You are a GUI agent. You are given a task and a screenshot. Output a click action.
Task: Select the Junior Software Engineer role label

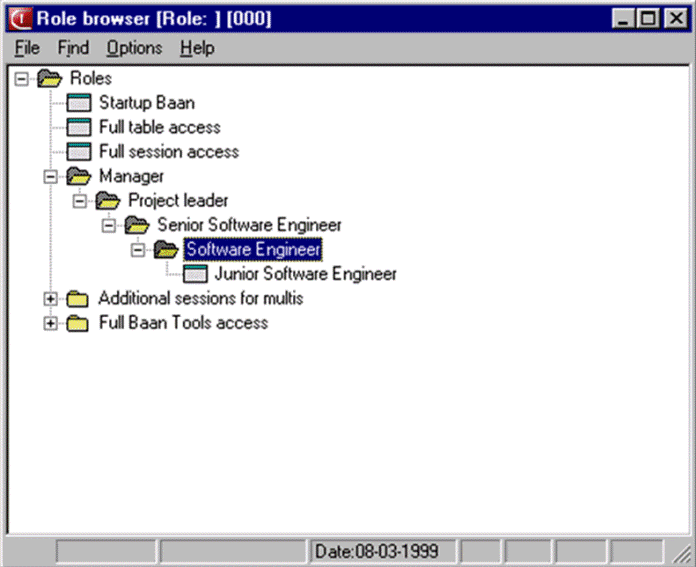tap(305, 274)
